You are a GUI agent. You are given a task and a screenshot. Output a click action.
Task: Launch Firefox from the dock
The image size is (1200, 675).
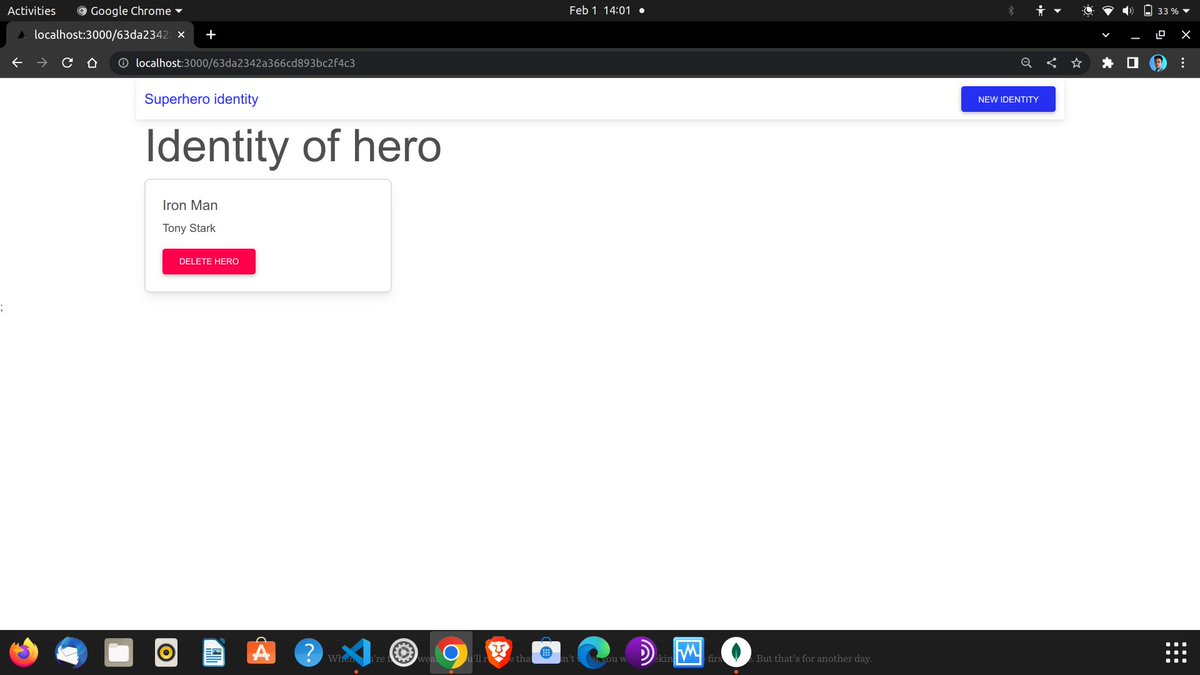click(23, 653)
